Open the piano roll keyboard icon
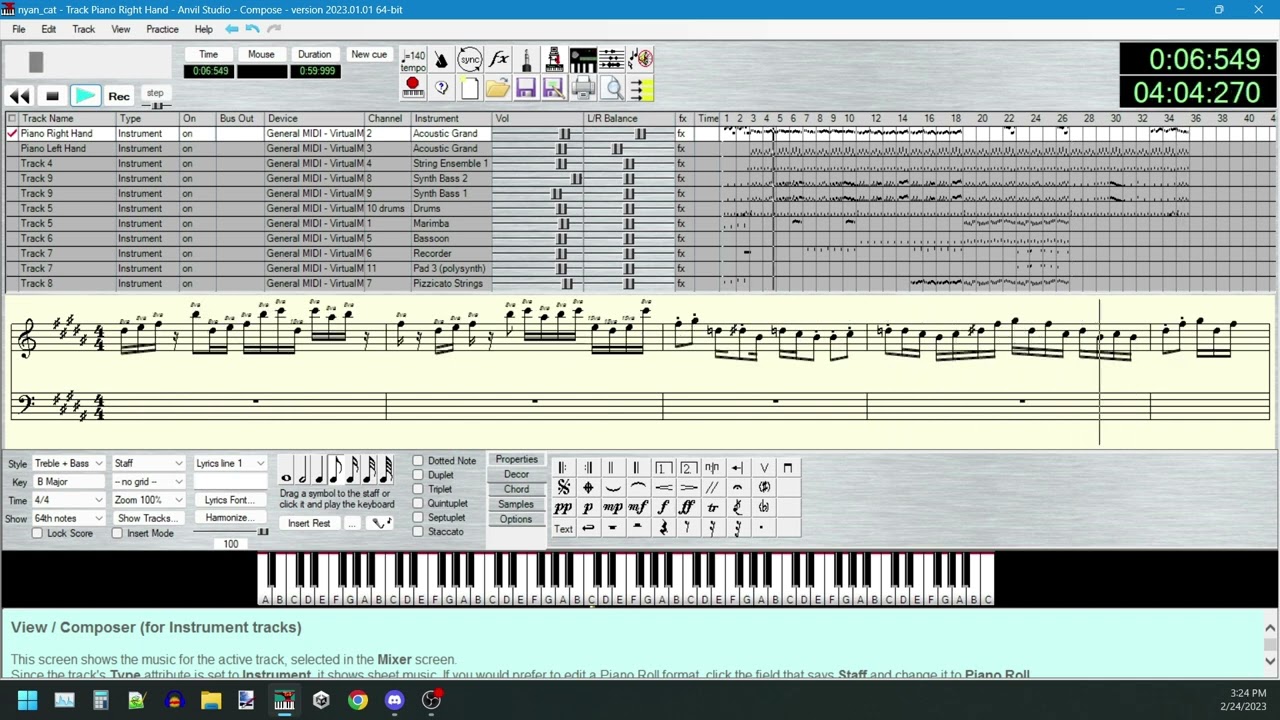 click(583, 60)
